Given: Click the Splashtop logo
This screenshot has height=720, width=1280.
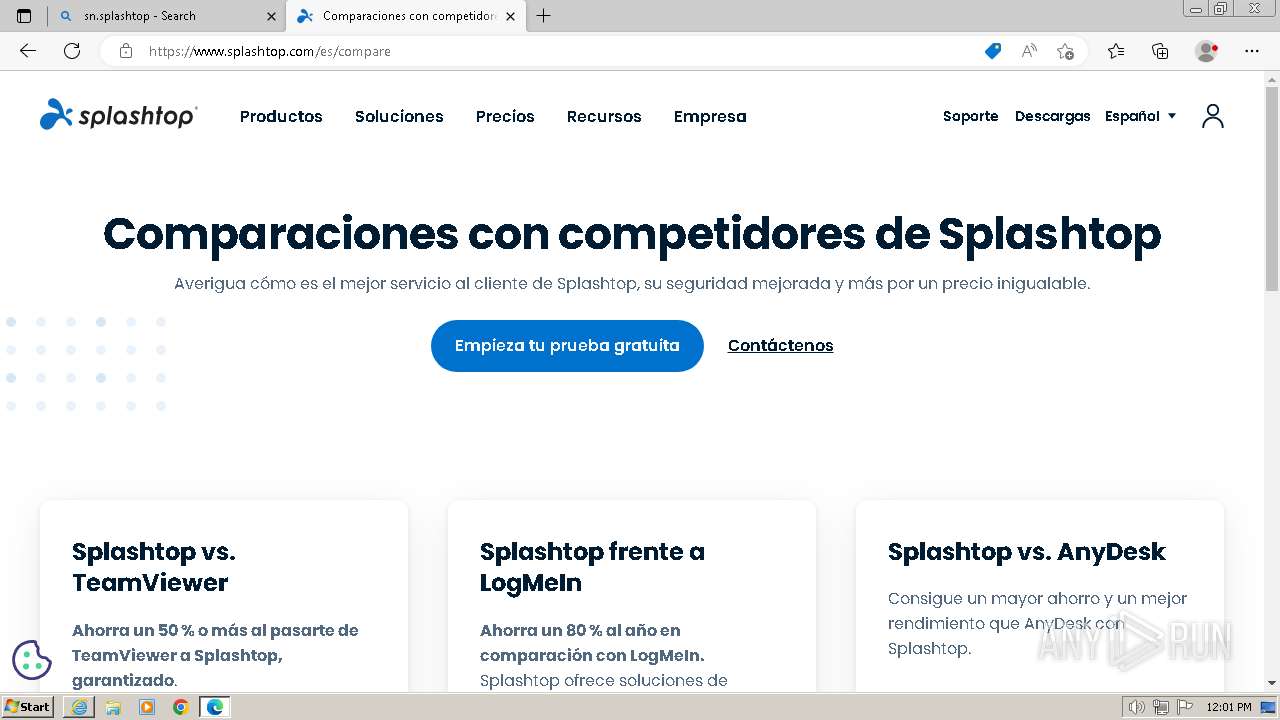Looking at the screenshot, I should pyautogui.click(x=119, y=115).
